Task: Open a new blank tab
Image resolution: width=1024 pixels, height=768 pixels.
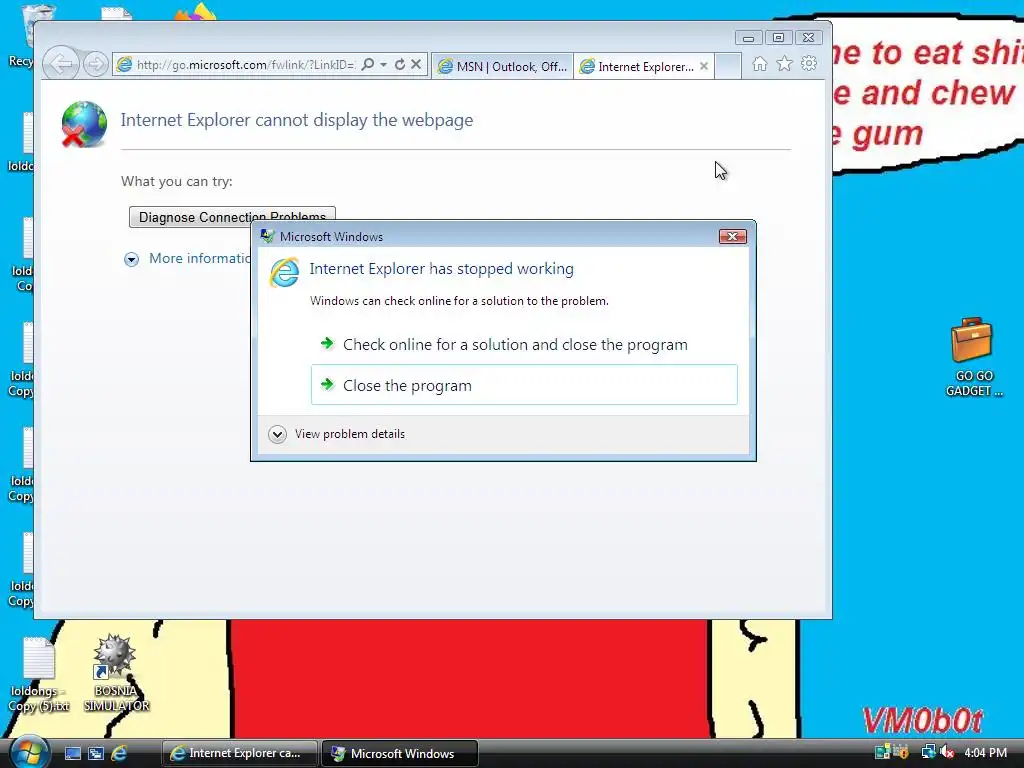Action: coord(728,66)
